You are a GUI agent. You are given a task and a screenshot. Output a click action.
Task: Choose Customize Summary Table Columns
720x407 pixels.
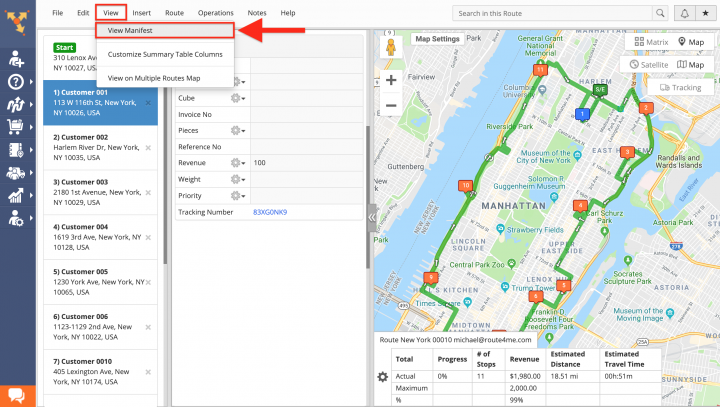click(x=165, y=54)
